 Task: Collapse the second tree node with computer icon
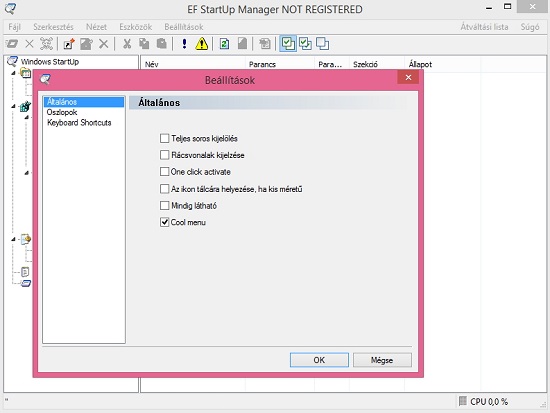coord(13,106)
